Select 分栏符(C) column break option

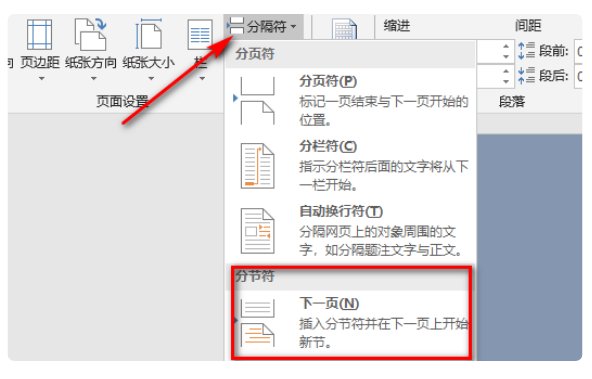[x=350, y=166]
